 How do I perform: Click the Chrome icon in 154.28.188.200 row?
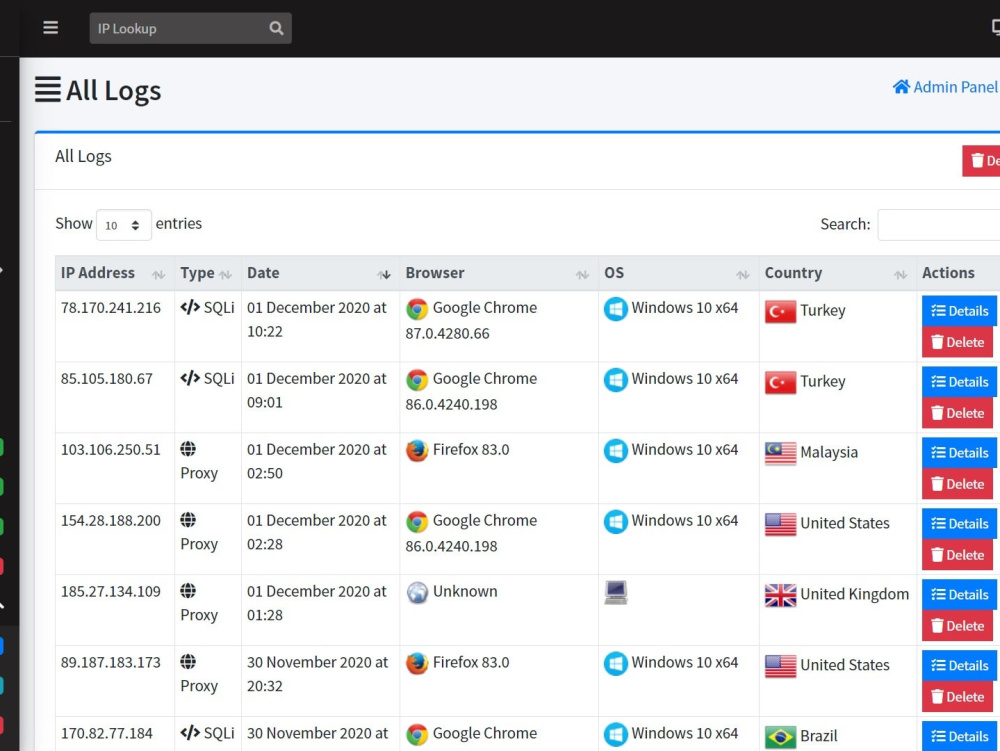(x=417, y=521)
